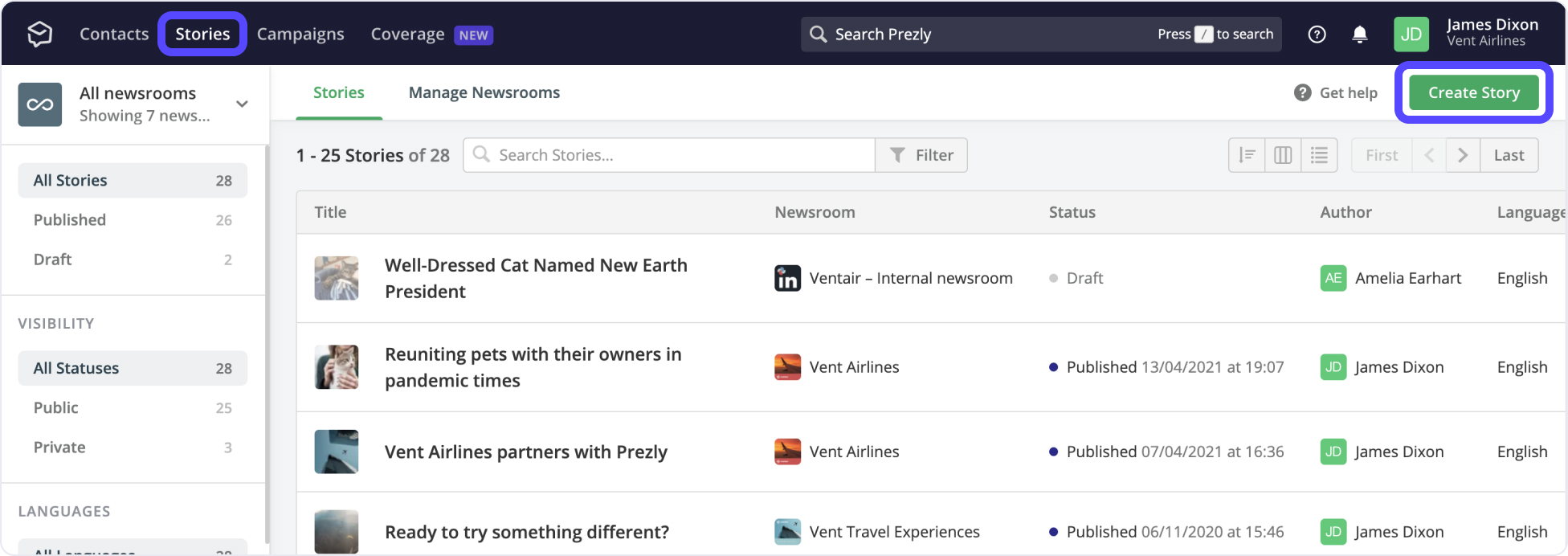The height and width of the screenshot is (556, 1568).
Task: Click the Draft status of the cat story
Action: (x=1076, y=278)
